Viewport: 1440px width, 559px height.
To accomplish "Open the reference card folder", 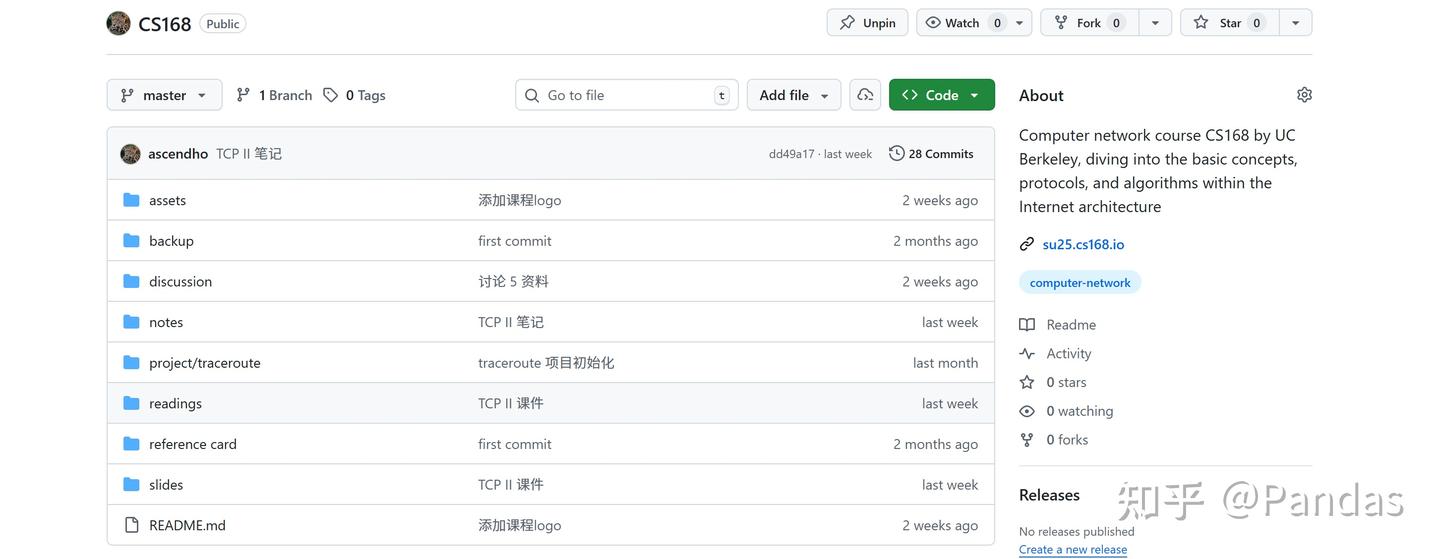I will 193,444.
